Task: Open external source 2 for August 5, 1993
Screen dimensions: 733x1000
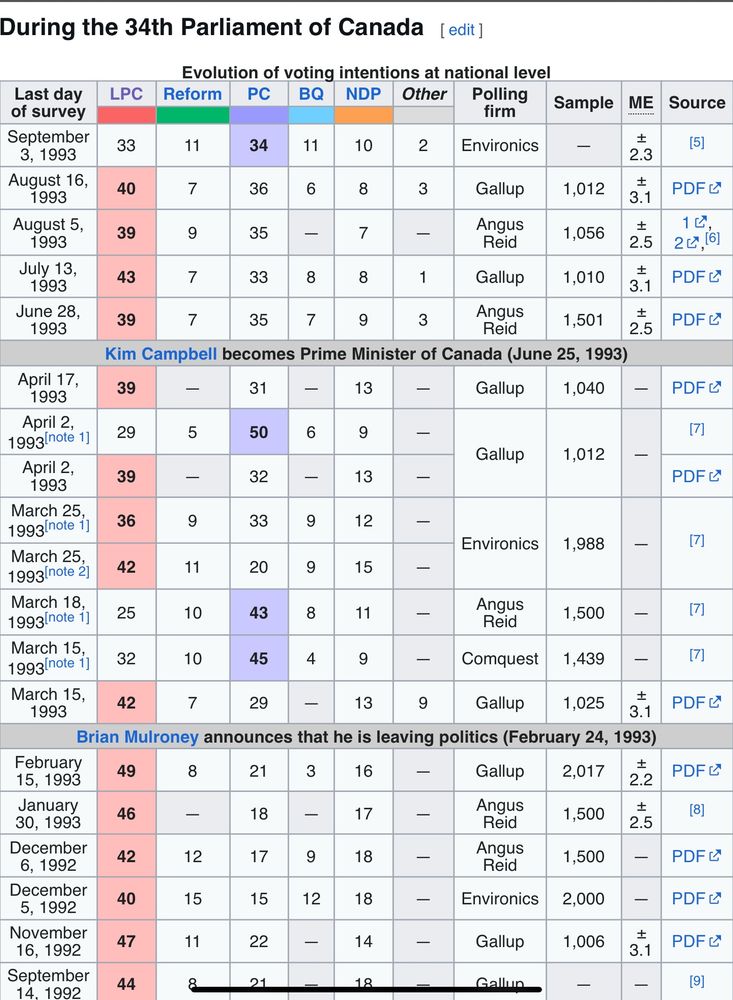Action: pyautogui.click(x=686, y=242)
